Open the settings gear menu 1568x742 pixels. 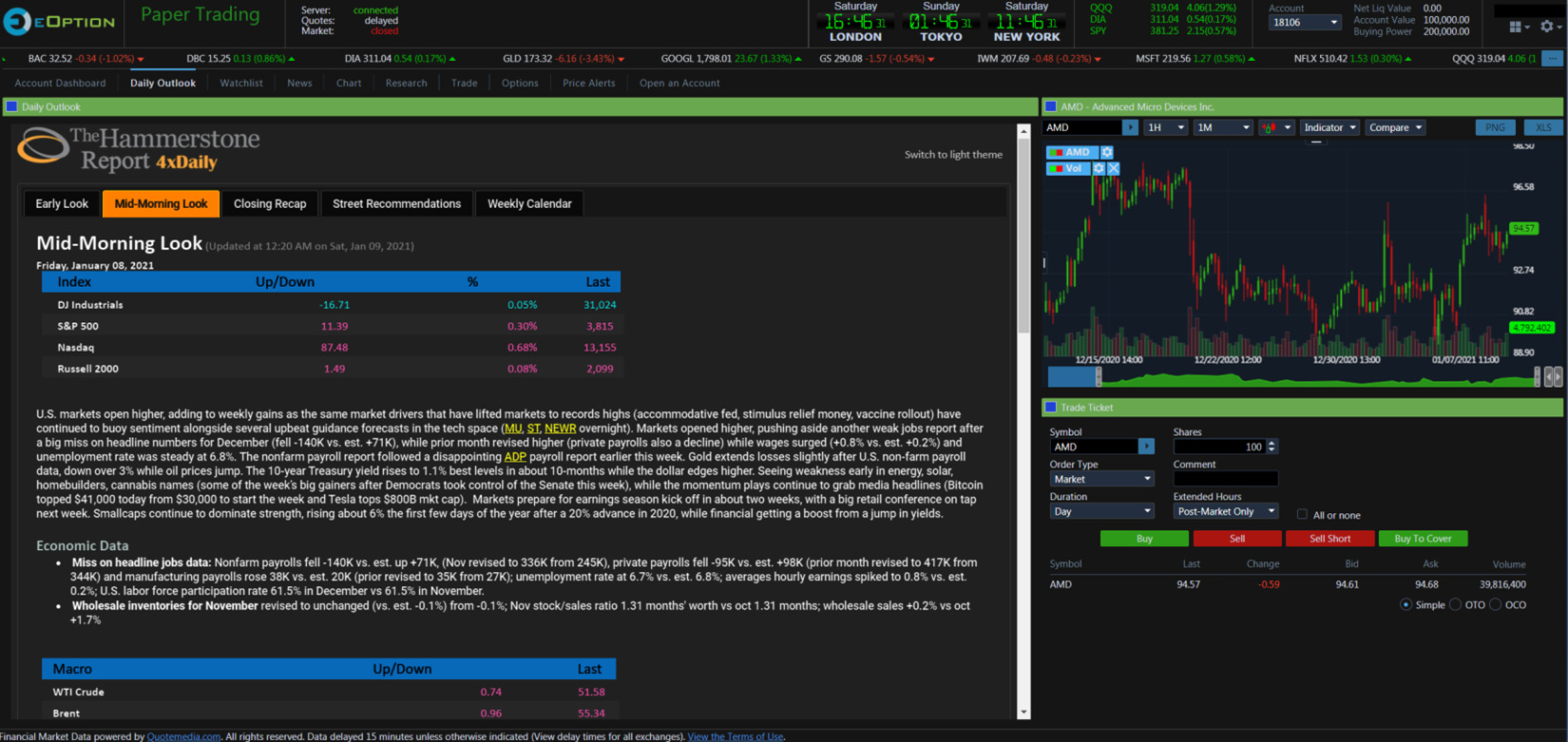pyautogui.click(x=1549, y=27)
